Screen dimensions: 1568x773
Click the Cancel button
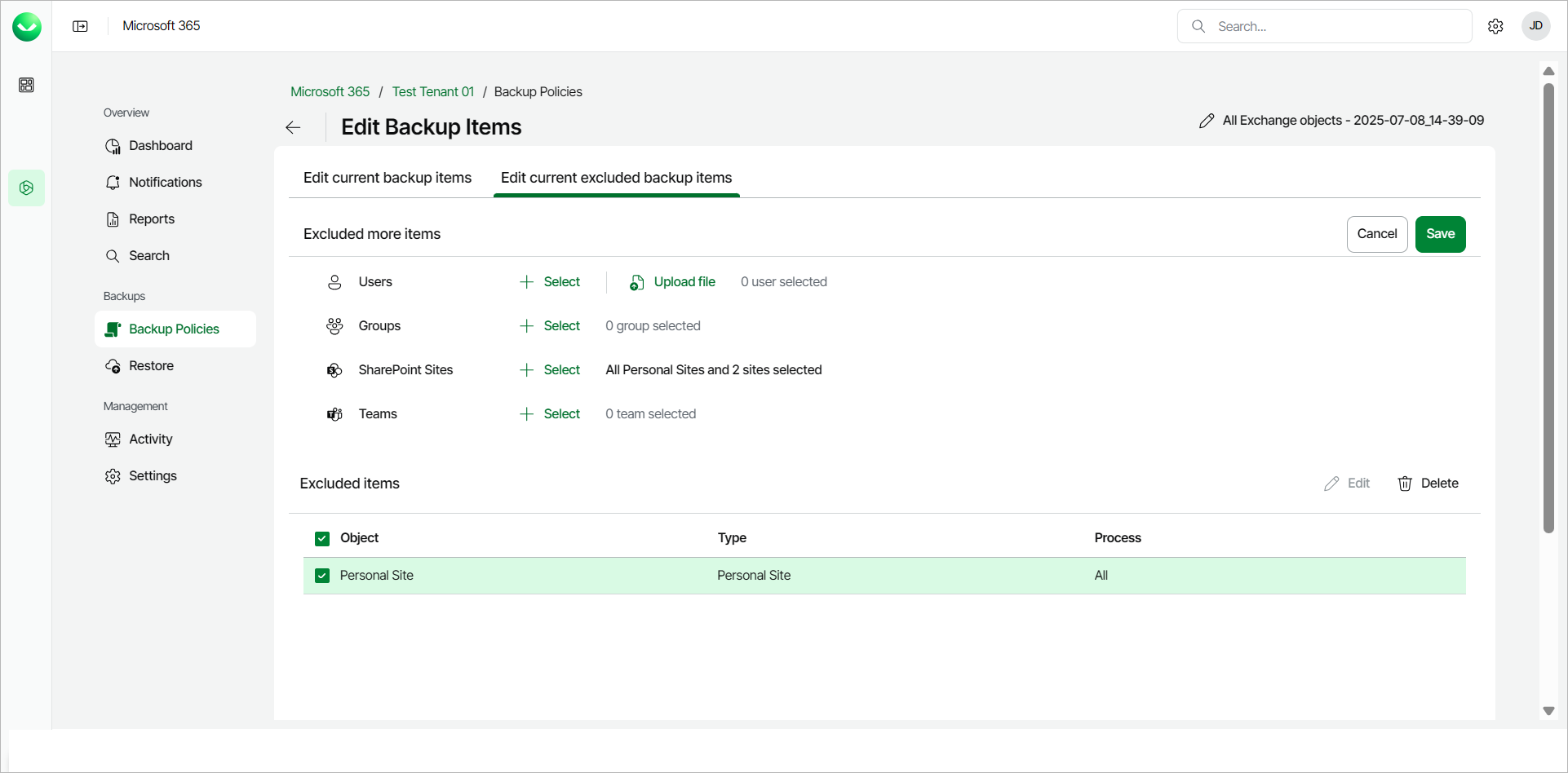[1376, 234]
